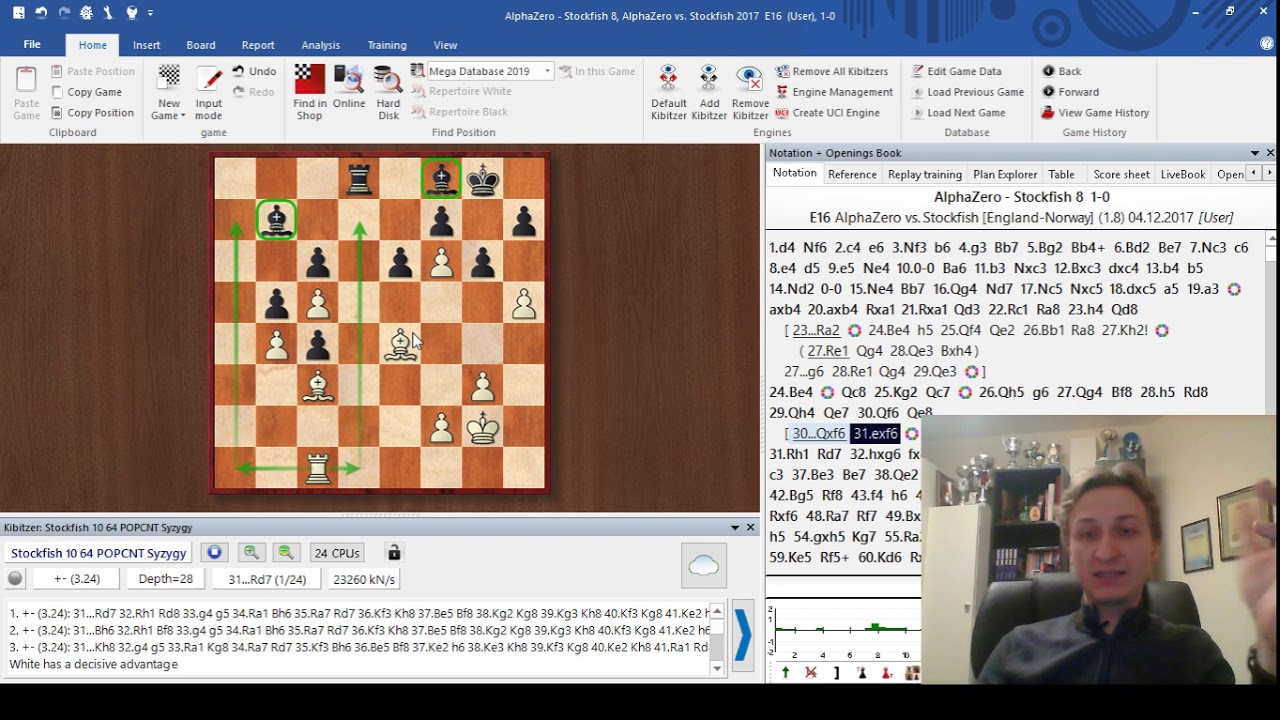
Task: Click the New Game chessboard icon
Action: pos(169,80)
